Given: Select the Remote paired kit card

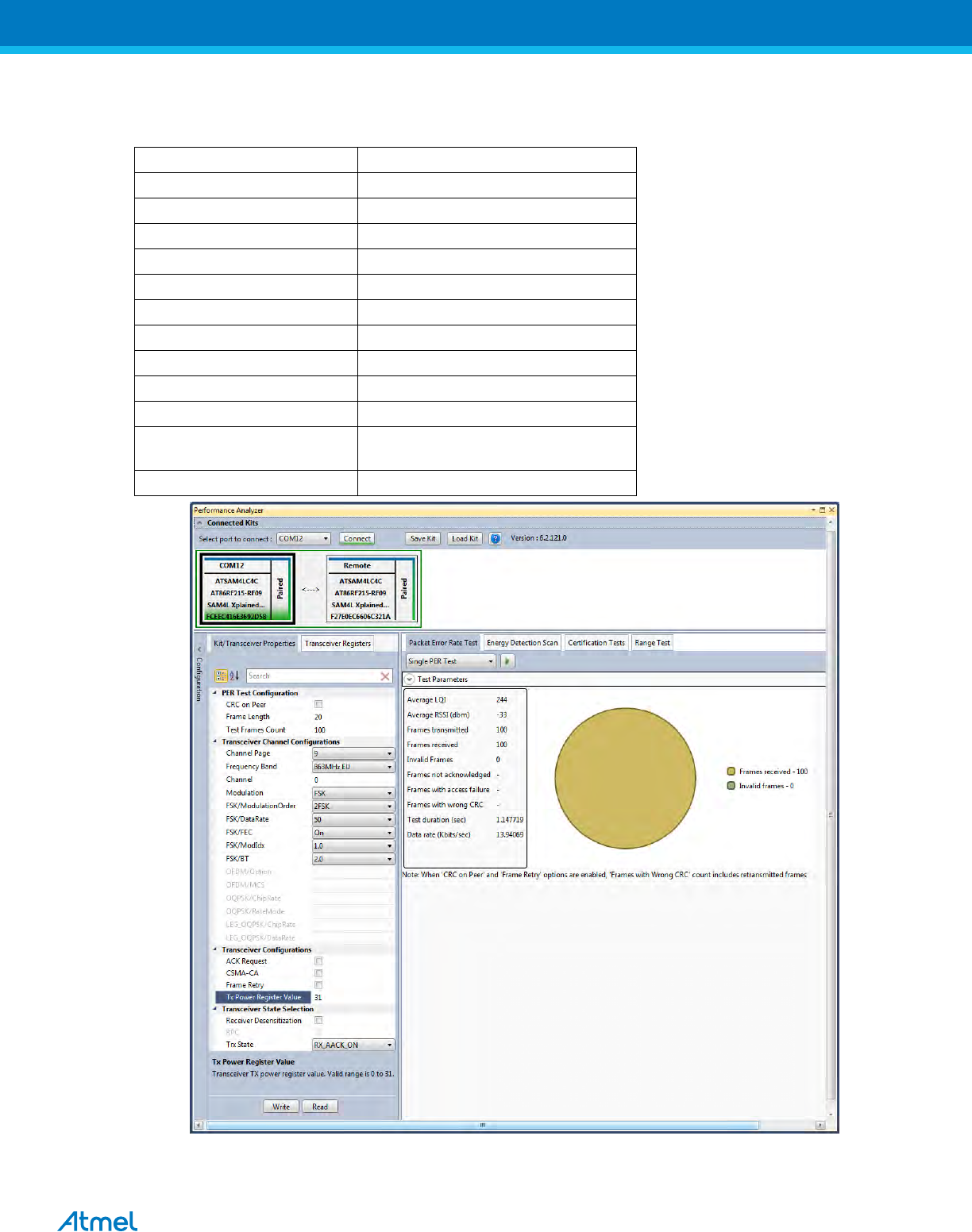Looking at the screenshot, I should point(372,590).
